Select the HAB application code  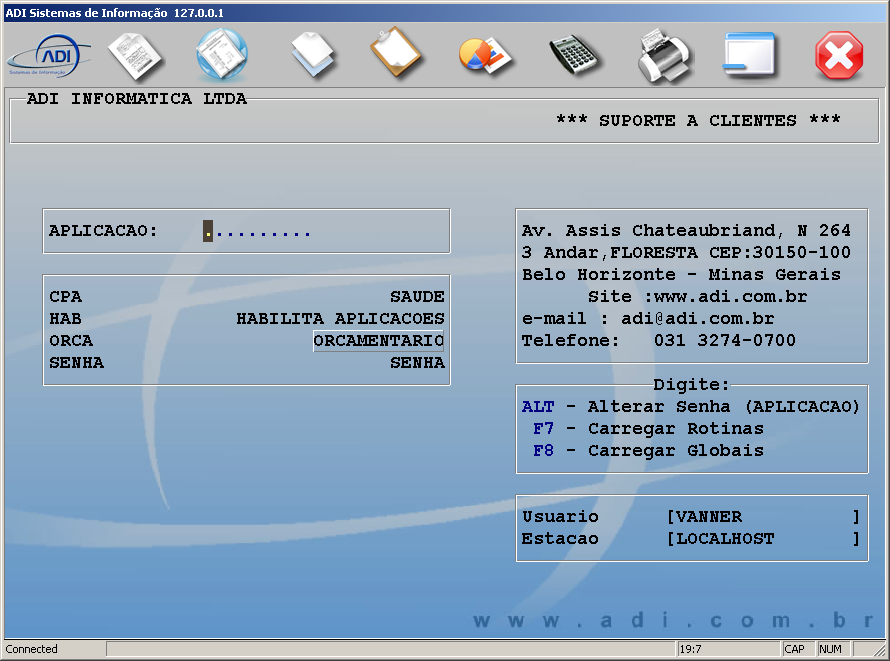[x=65, y=319]
